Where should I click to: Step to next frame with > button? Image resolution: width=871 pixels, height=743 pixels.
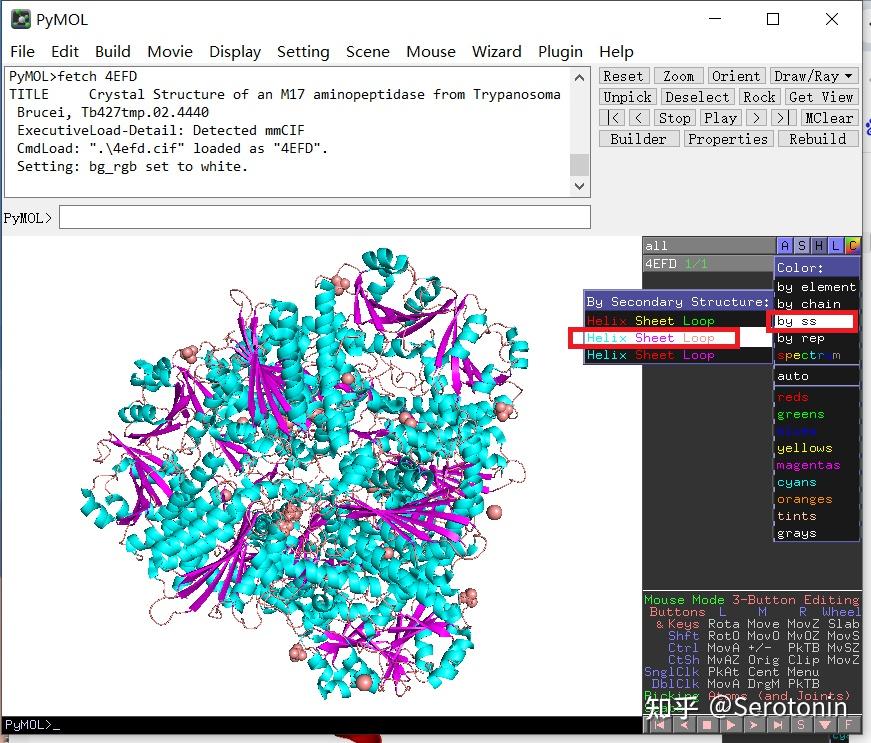(756, 118)
